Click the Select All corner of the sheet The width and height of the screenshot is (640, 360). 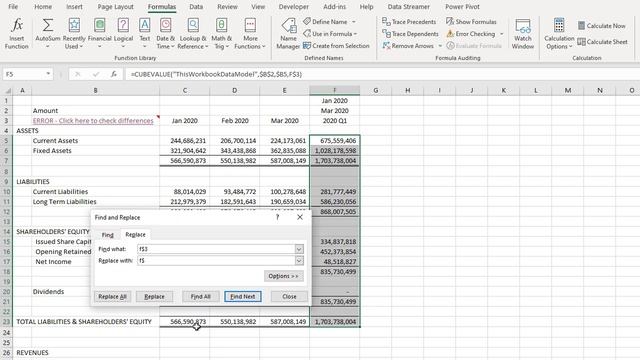click(7, 90)
